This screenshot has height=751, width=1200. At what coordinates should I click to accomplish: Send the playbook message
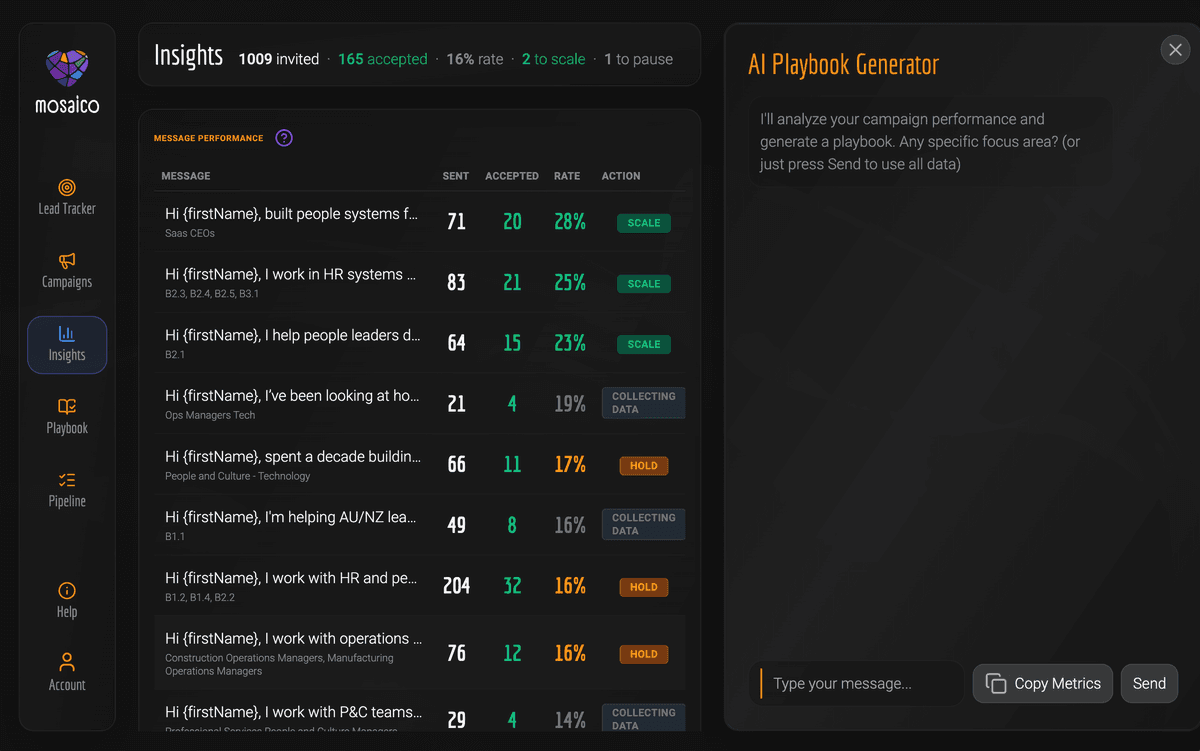1149,684
